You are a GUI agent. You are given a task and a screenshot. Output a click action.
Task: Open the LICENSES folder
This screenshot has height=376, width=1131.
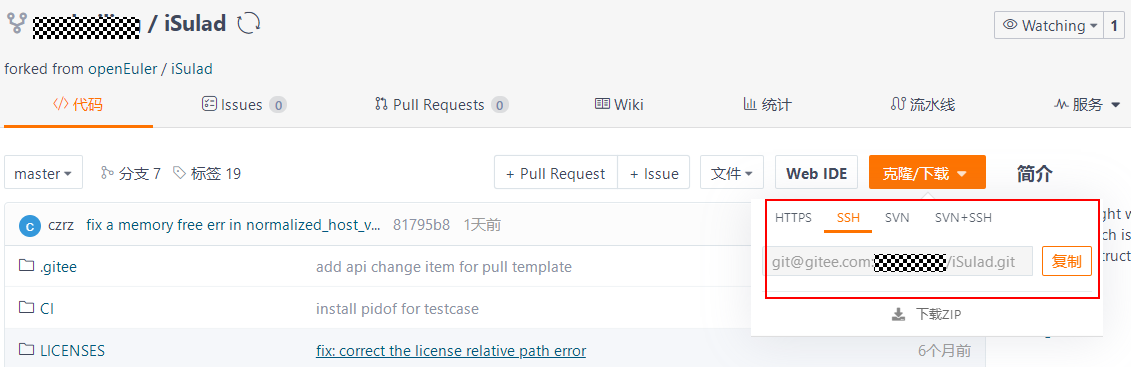(x=72, y=351)
